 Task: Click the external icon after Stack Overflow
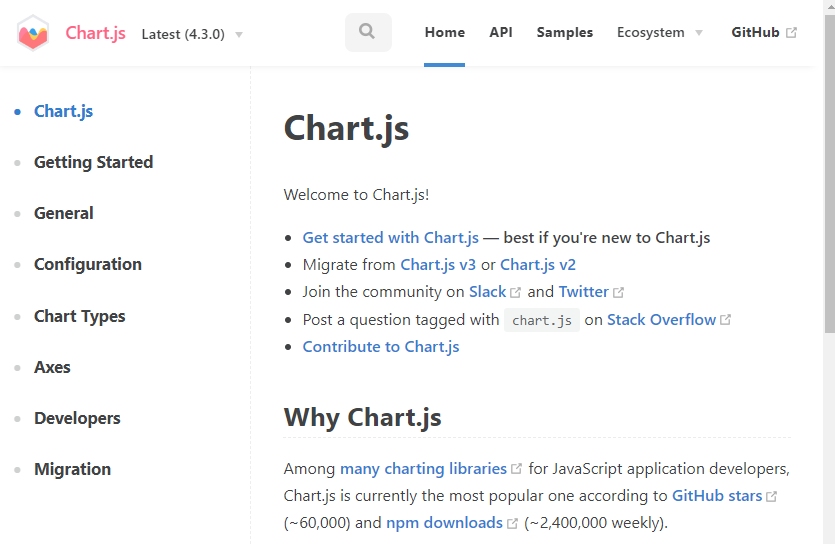point(725,320)
